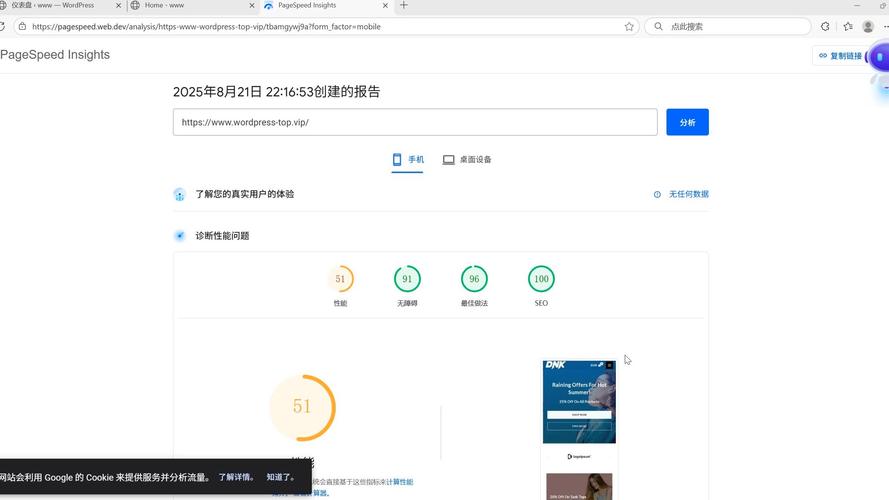Viewport: 889px width, 500px height.
Task: Open a new browser tab
Action: (x=404, y=6)
